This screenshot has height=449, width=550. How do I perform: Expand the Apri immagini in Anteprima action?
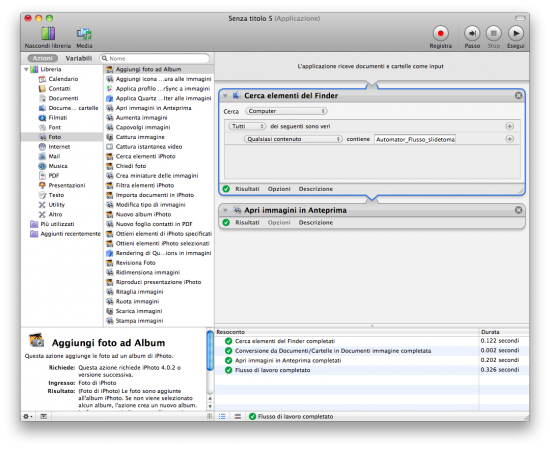click(226, 210)
